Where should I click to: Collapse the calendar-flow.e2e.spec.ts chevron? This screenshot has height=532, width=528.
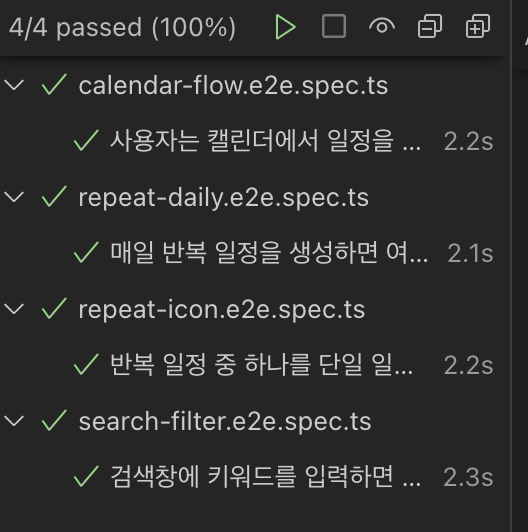click(14, 85)
